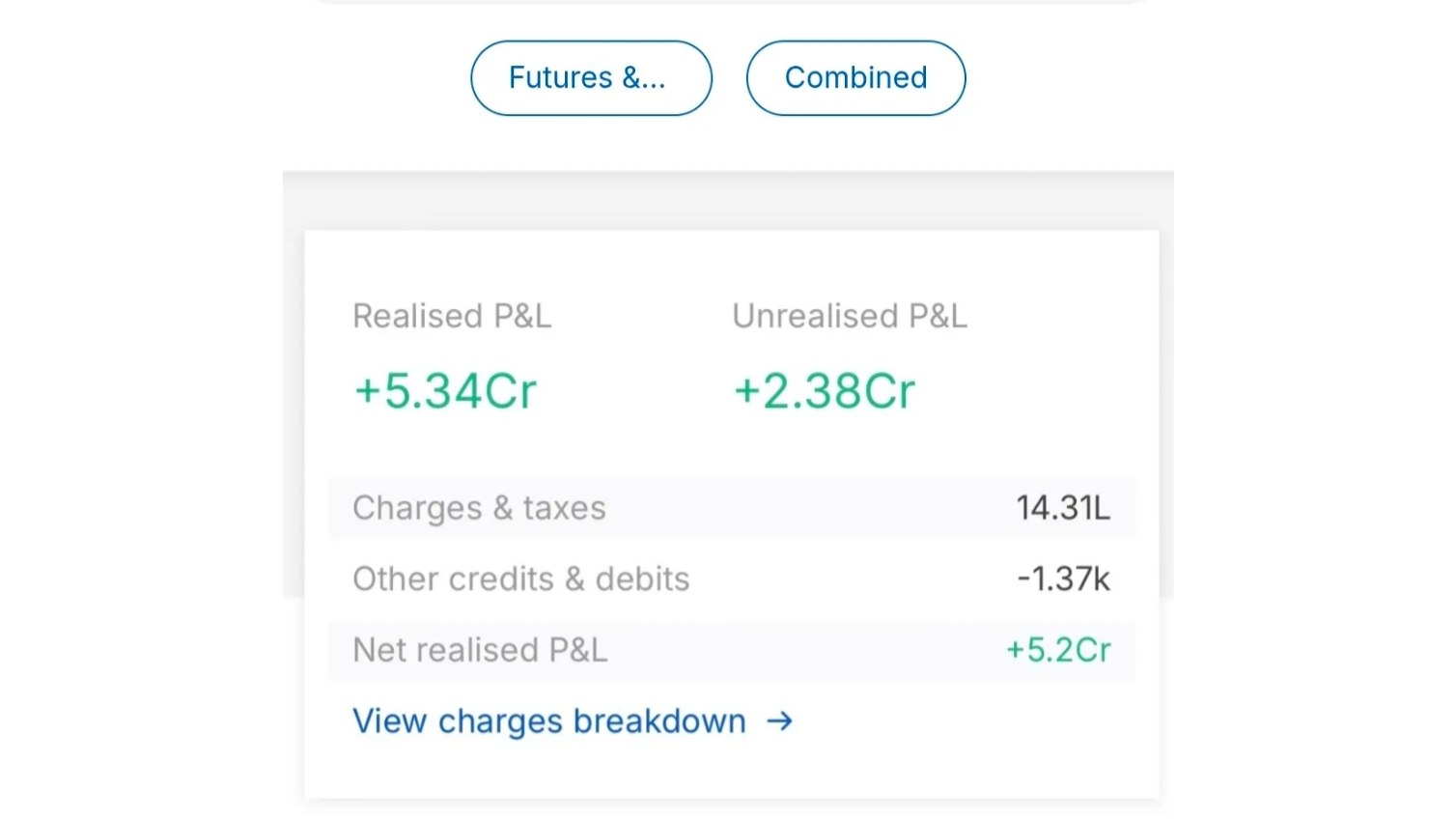This screenshot has height=819, width=1456.
Task: Click the word taxes in charges row
Action: (565, 508)
